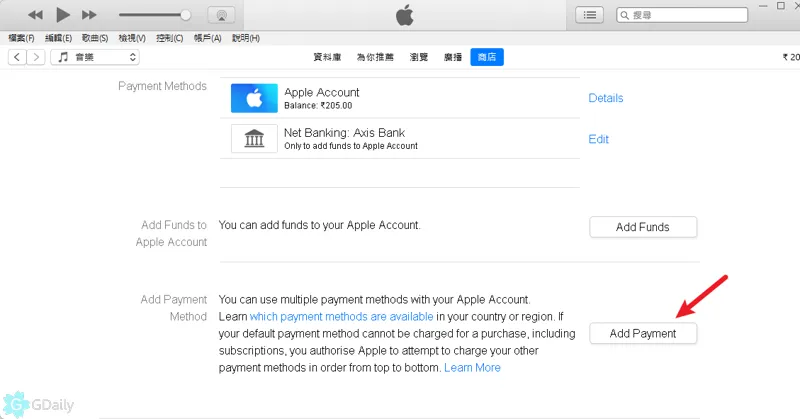
Task: Click the account balance ₹ amount in header
Action: tap(791, 57)
